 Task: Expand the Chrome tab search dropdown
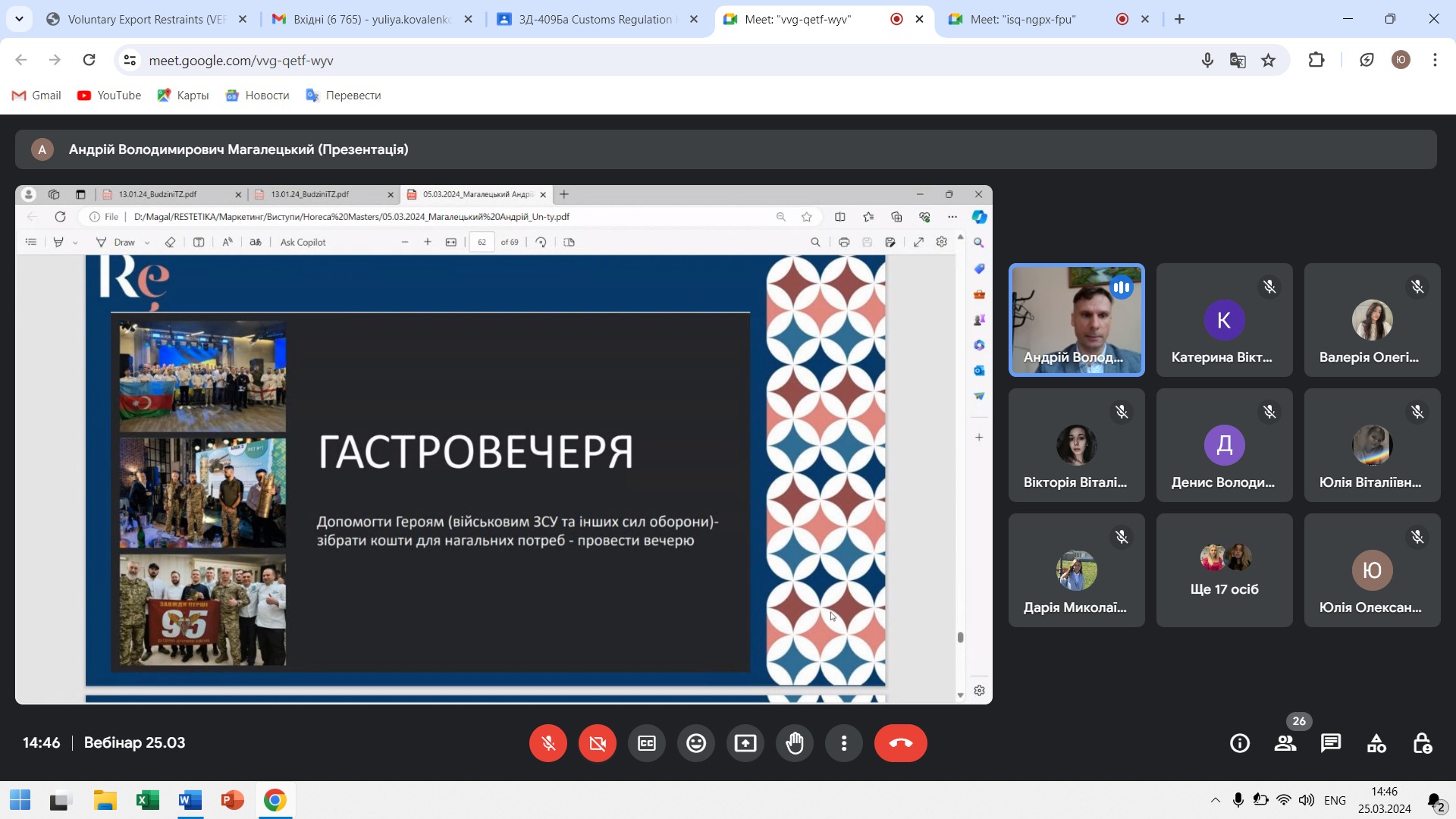(19, 19)
